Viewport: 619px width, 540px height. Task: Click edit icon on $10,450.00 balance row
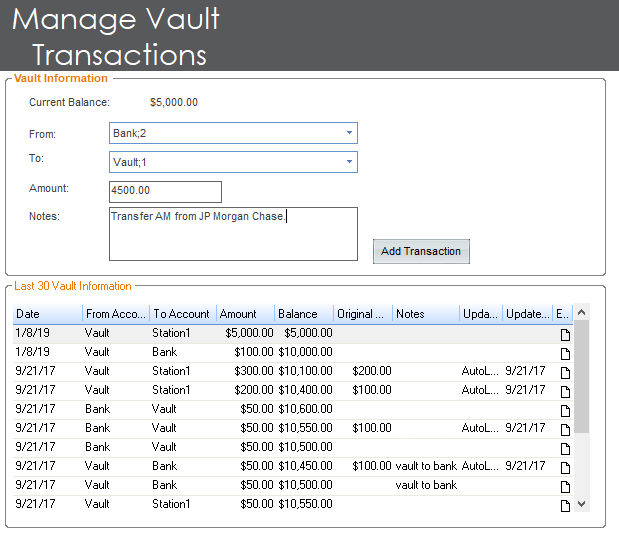coord(565,466)
